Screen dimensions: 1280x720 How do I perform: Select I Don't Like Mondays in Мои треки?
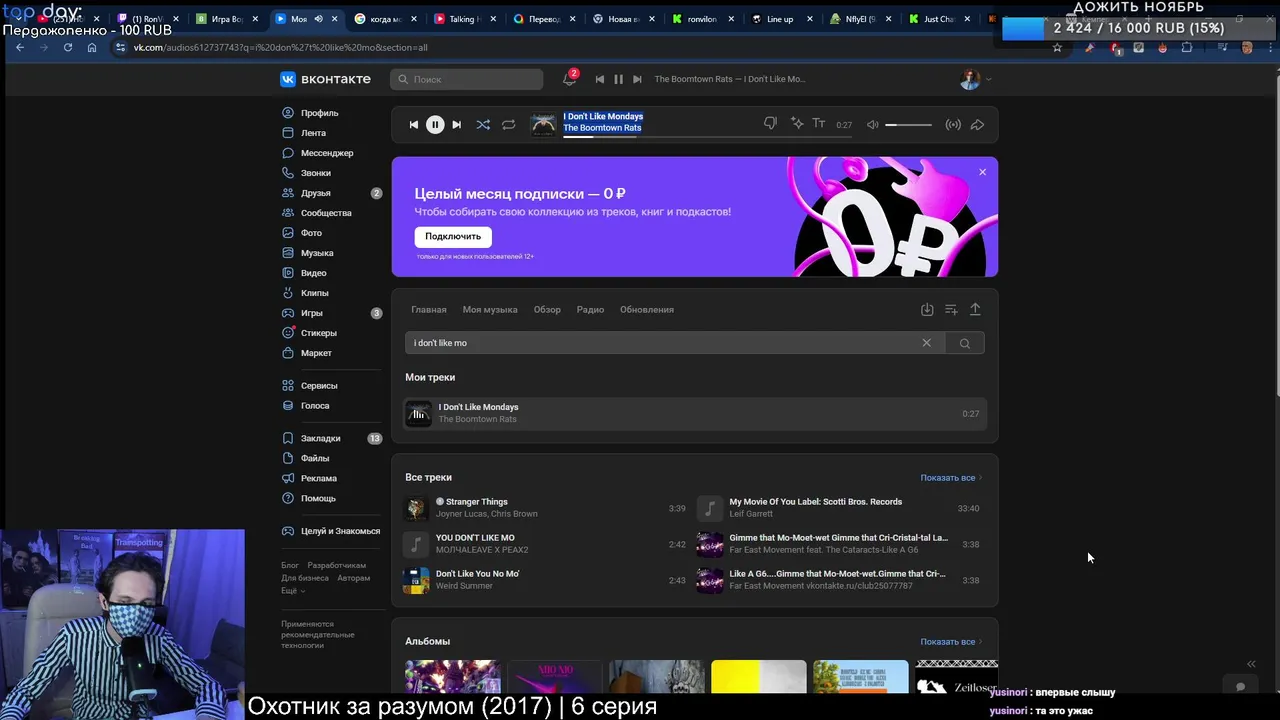695,413
